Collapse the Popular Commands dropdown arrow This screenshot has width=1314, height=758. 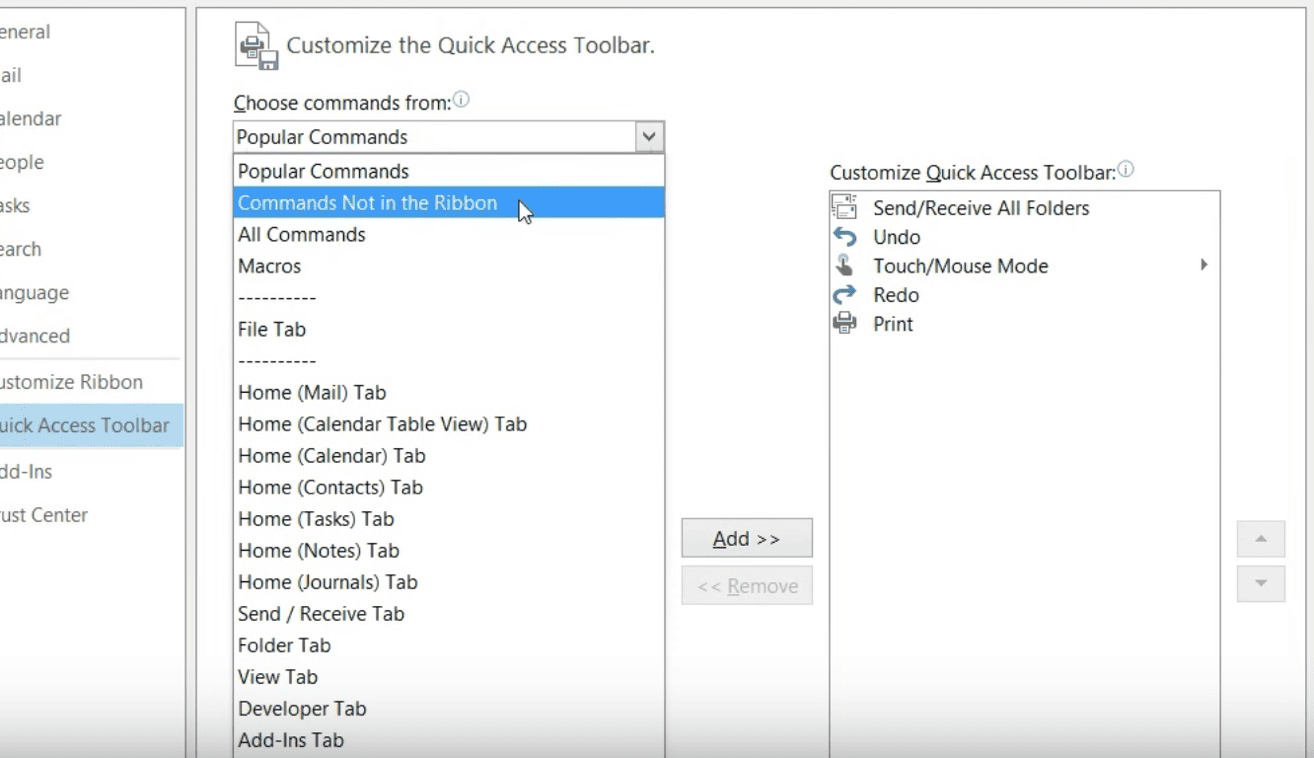649,137
